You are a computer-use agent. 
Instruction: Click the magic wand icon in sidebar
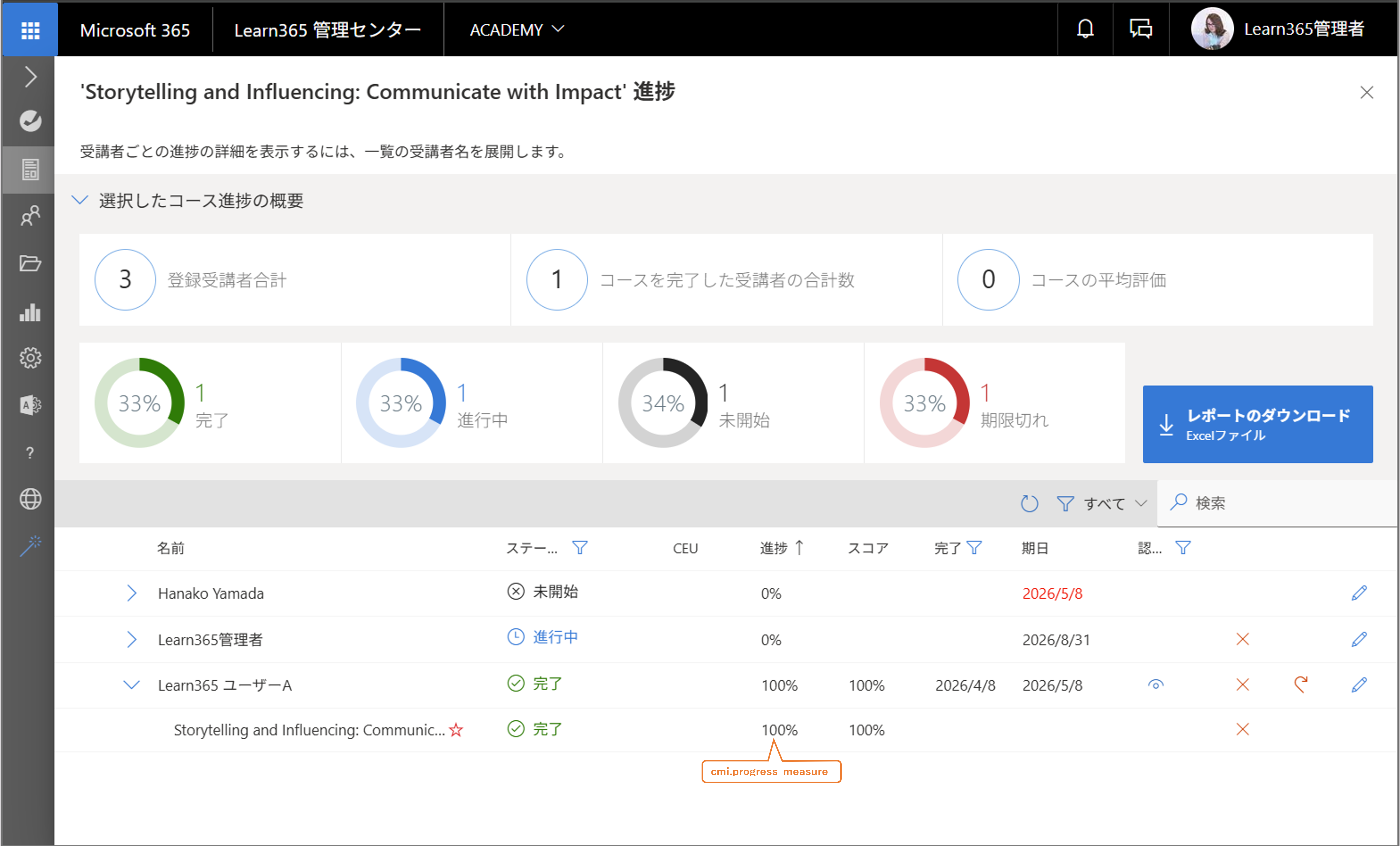[x=30, y=546]
